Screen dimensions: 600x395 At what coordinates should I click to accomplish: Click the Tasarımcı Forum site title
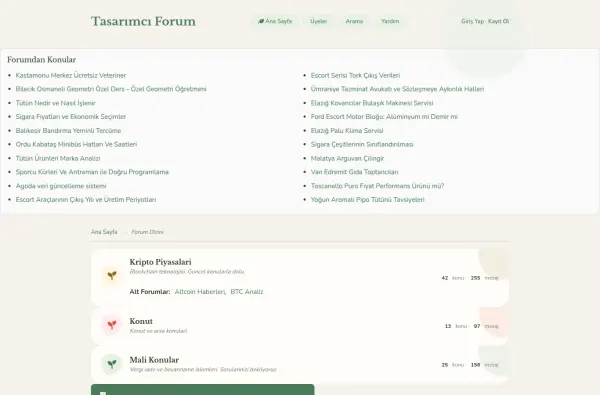(x=143, y=21)
